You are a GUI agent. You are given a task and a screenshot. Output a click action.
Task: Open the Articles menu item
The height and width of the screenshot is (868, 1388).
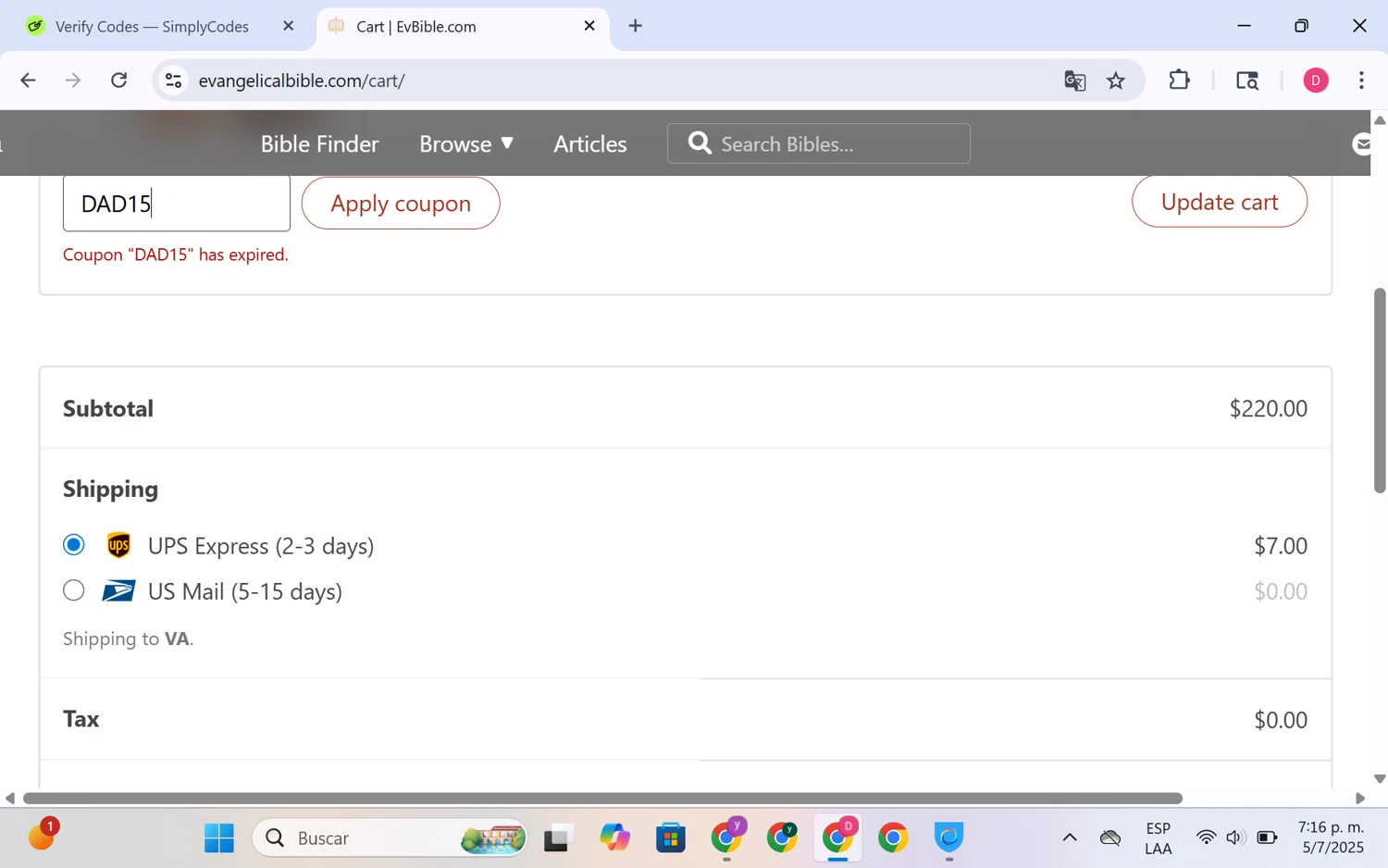(x=590, y=143)
